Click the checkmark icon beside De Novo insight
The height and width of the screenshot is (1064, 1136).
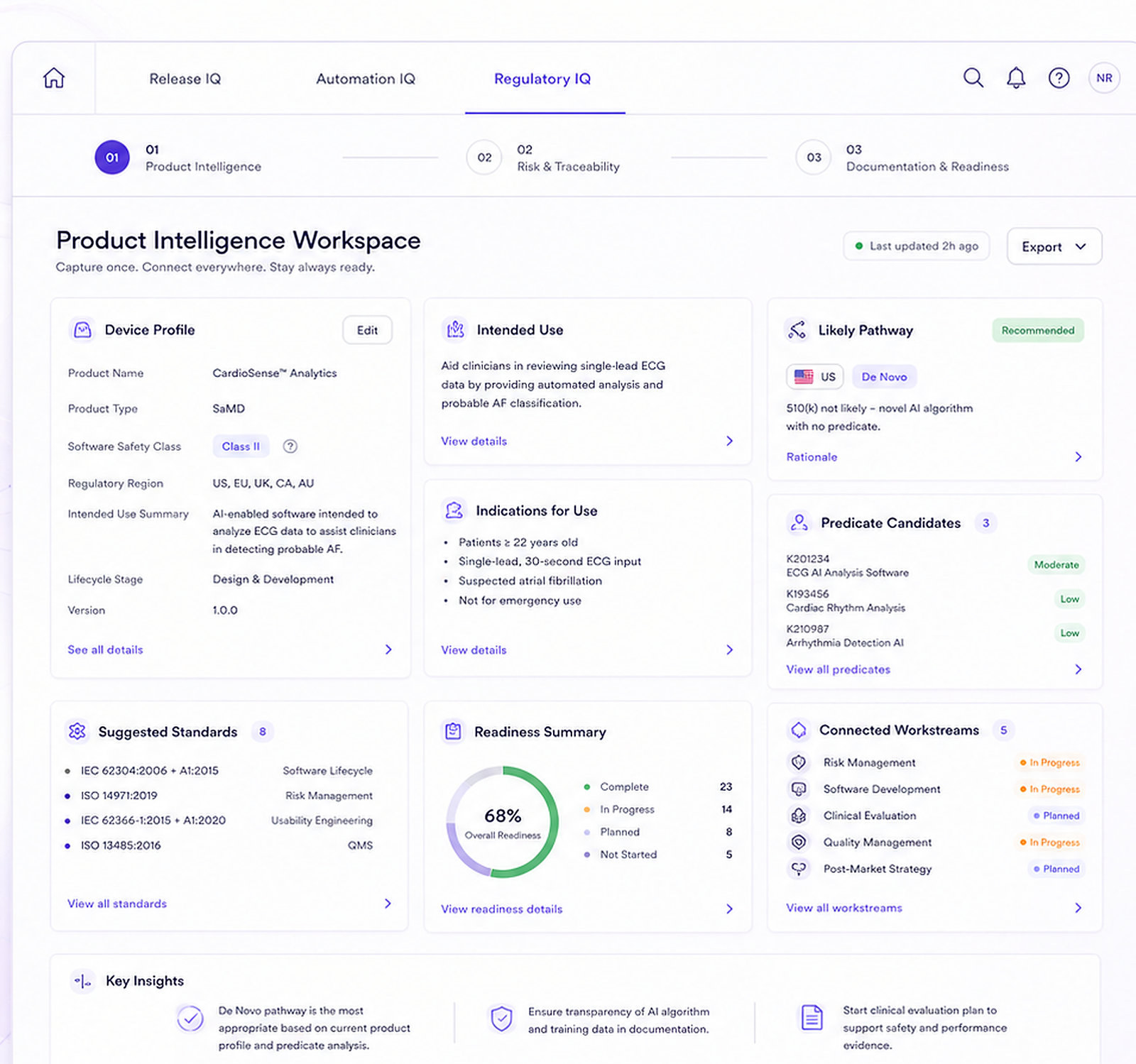[x=190, y=1019]
